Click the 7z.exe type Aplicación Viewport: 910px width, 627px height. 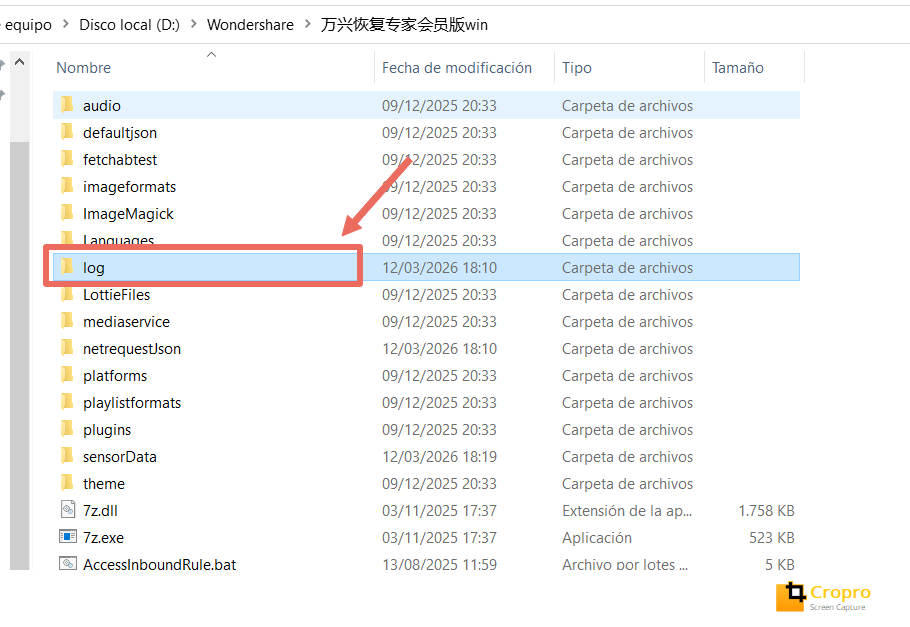tap(597, 538)
